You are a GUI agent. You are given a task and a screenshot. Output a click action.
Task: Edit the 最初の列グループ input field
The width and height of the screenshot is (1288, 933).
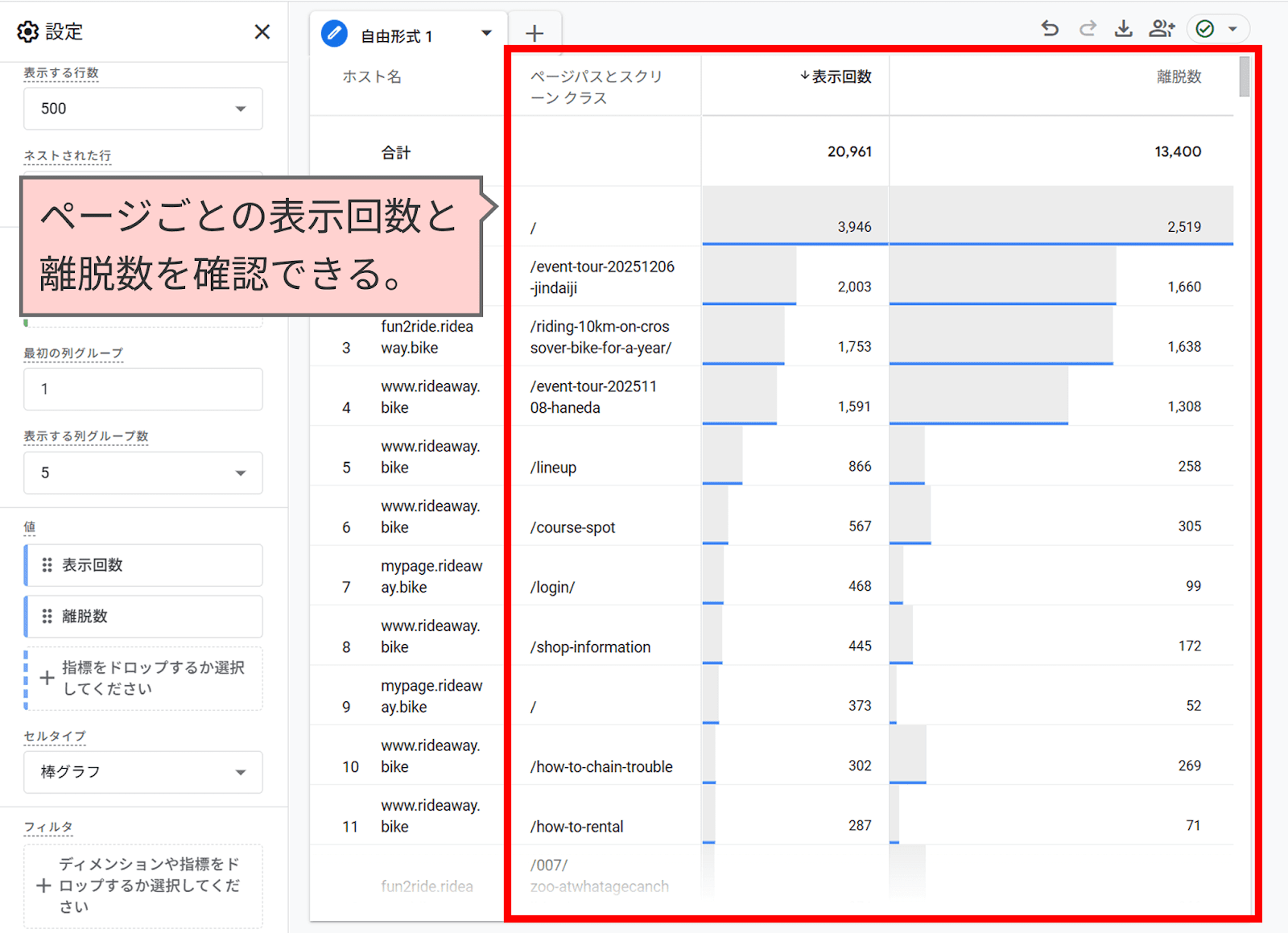pyautogui.click(x=142, y=389)
